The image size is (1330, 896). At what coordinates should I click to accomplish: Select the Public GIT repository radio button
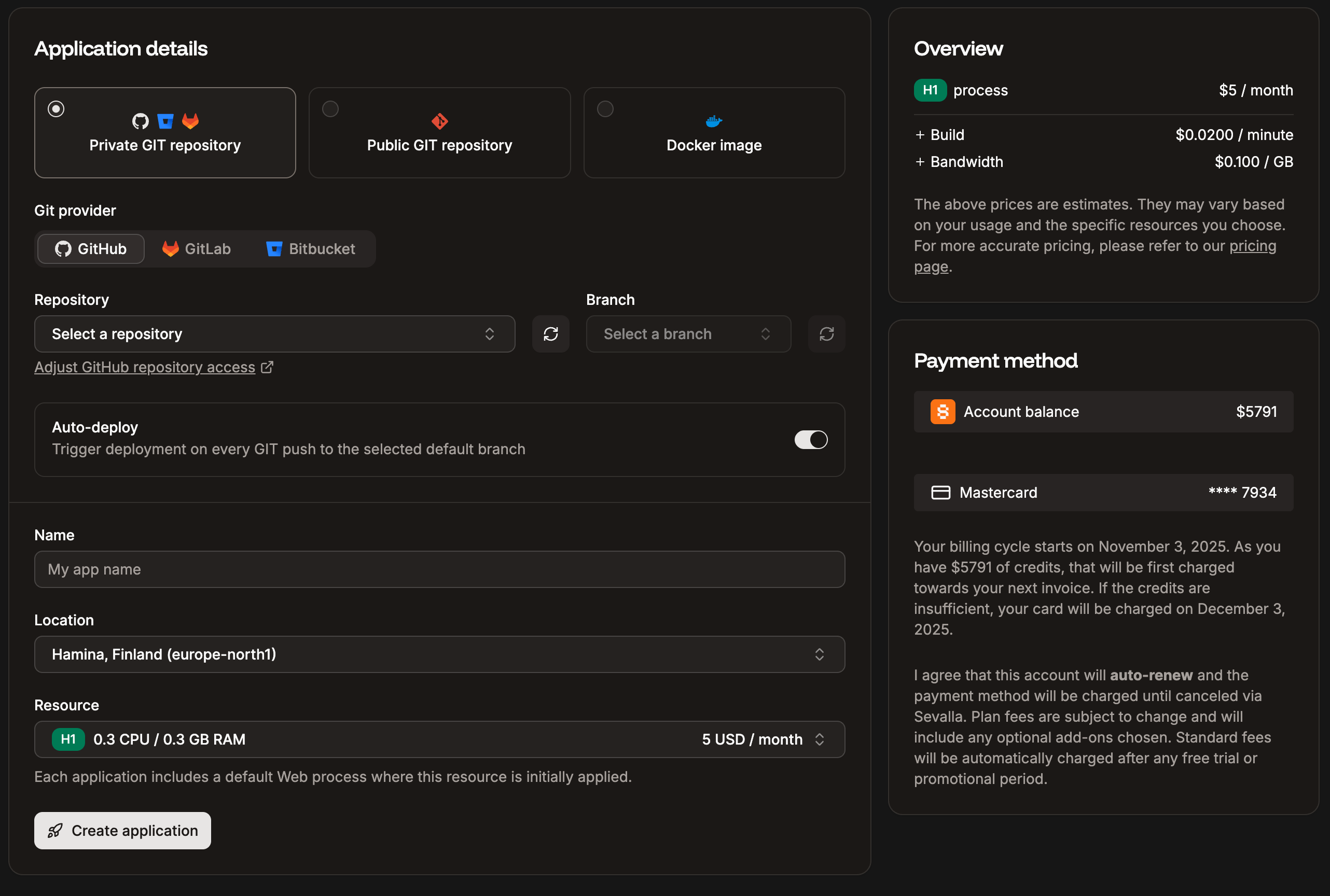point(330,107)
